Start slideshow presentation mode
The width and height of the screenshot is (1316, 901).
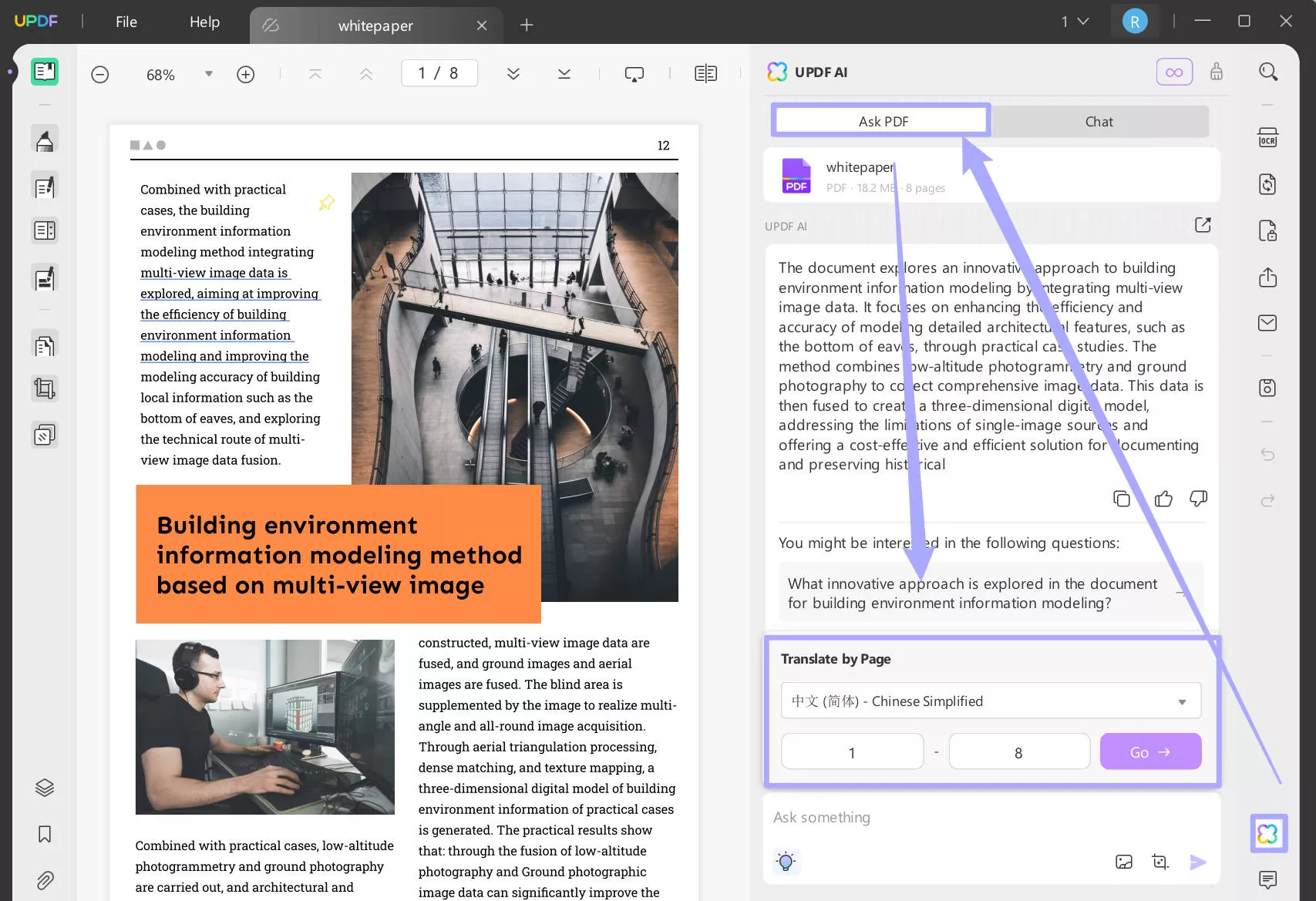point(634,74)
